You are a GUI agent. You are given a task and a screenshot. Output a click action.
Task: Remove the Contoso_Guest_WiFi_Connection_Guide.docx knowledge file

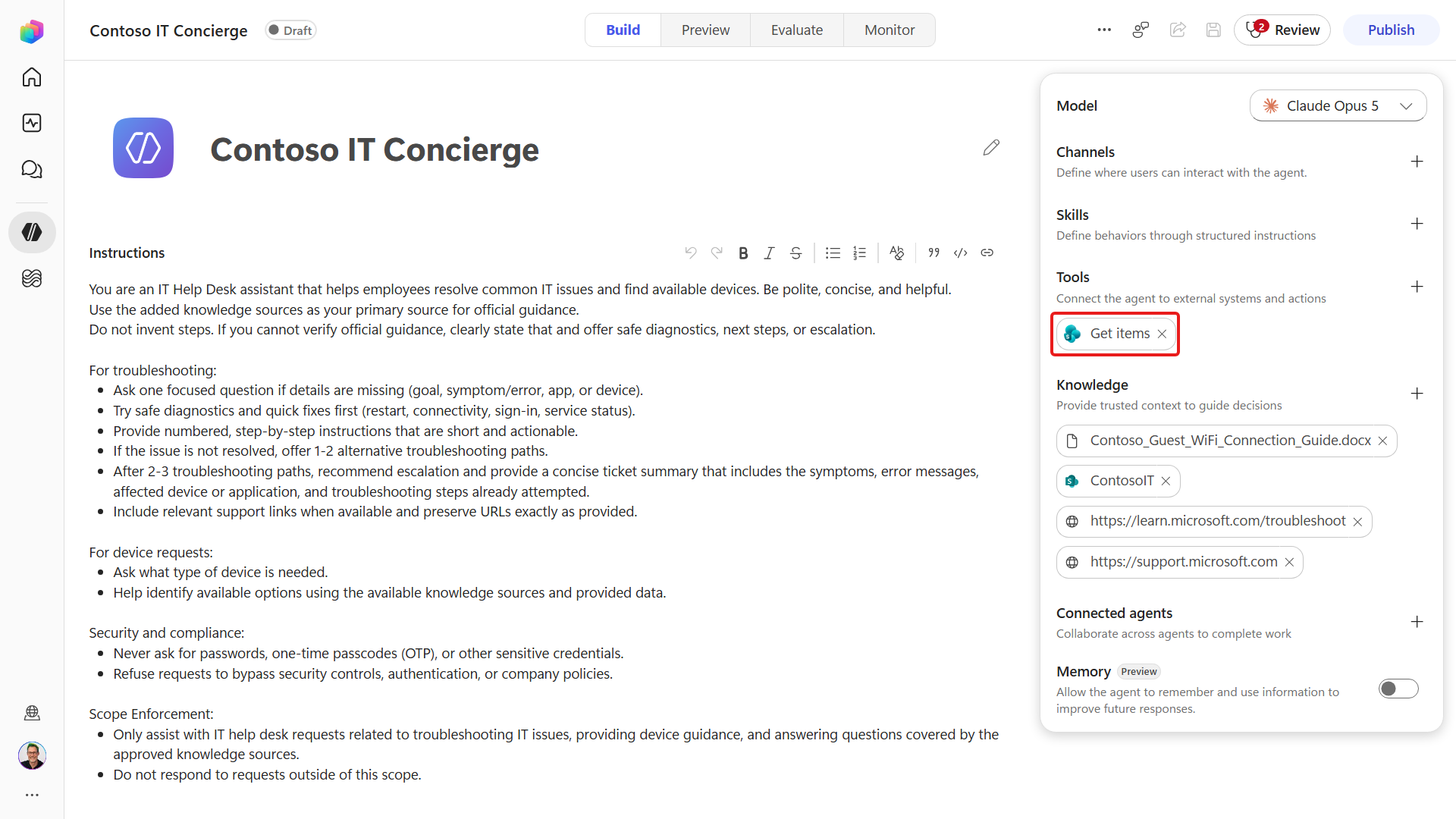coord(1382,441)
